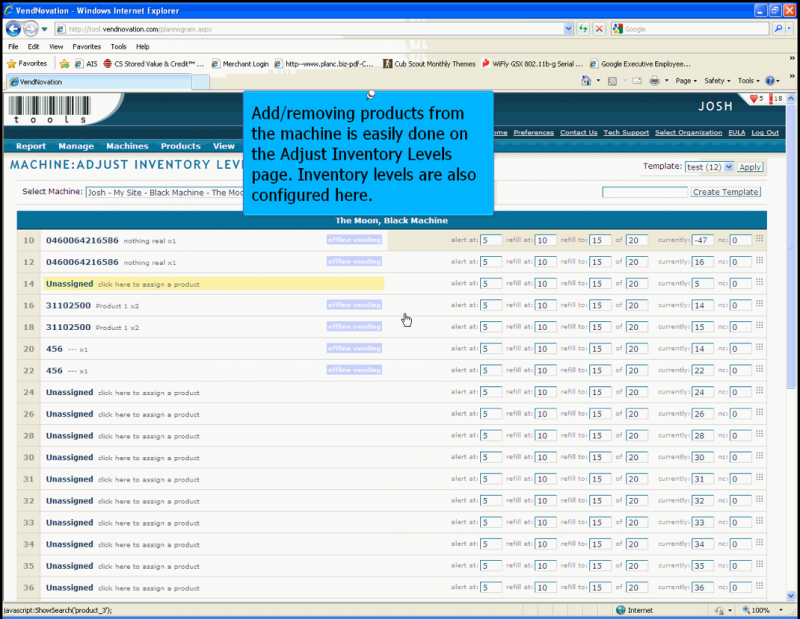This screenshot has width=800, height=619.
Task: Click the Add to Favorites bar icon
Action: (64, 64)
